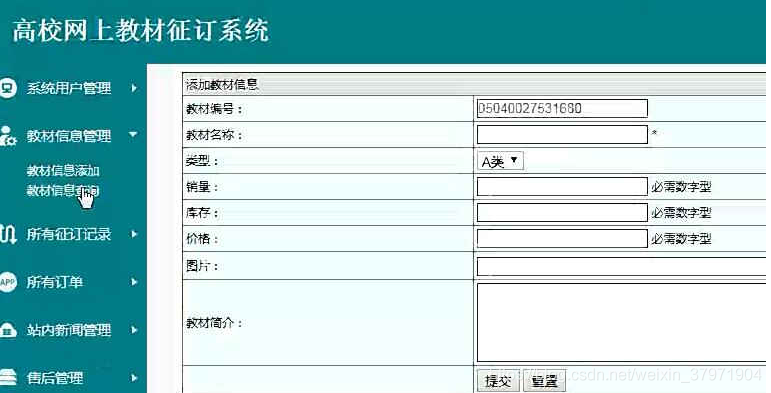771x393 pixels.
Task: Click the 销量 input field
Action: (562, 186)
